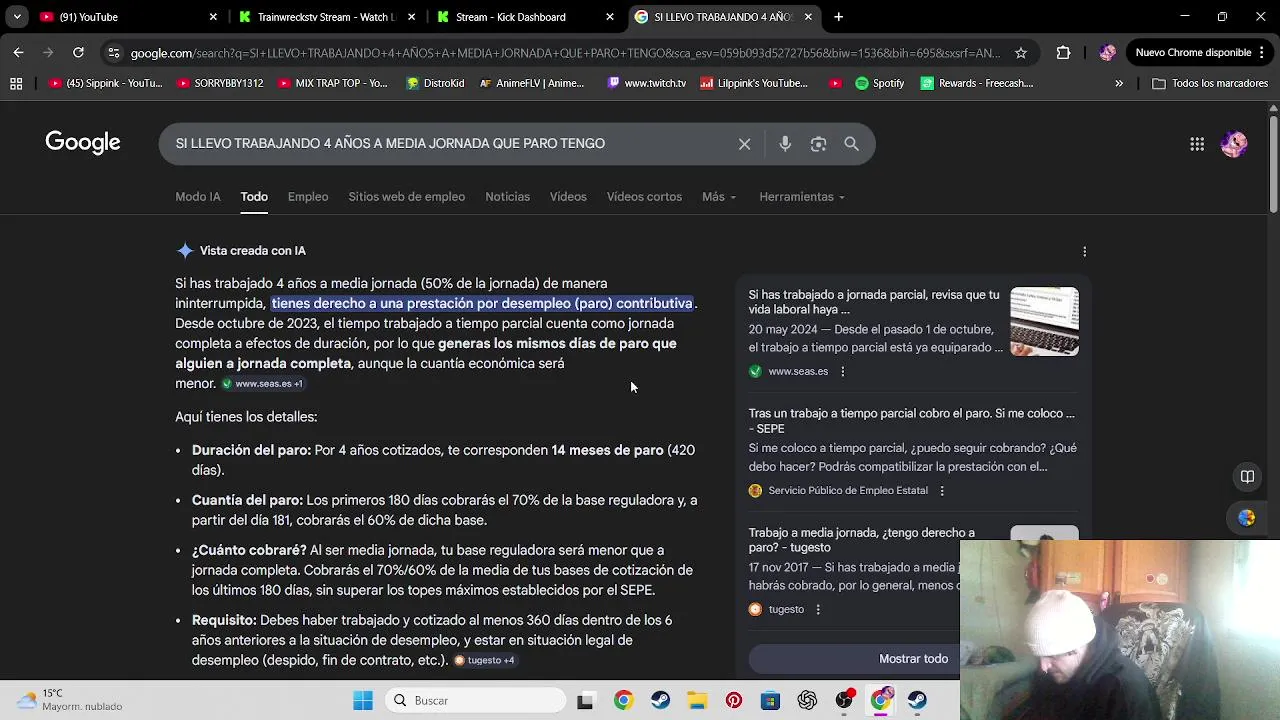The image size is (1280, 720).
Task: Select Sitios web de empleo tab
Action: pos(407,197)
